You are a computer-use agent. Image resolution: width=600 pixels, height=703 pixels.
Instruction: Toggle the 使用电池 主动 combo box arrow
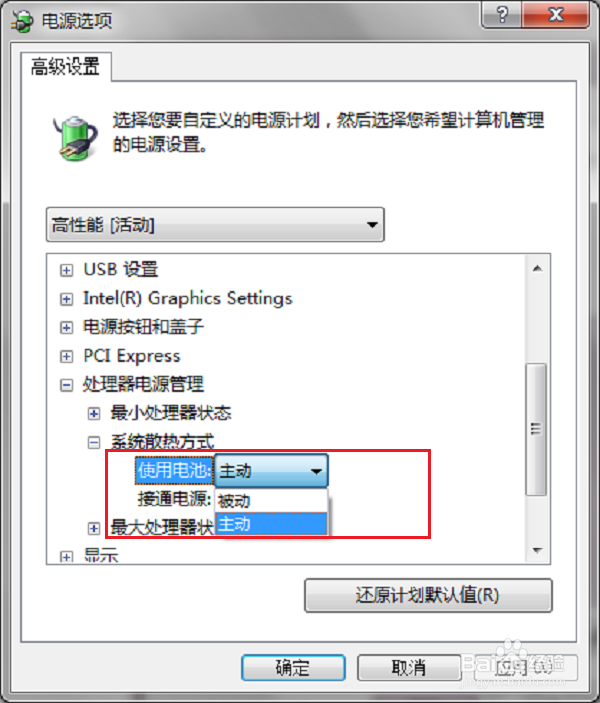(x=316, y=471)
